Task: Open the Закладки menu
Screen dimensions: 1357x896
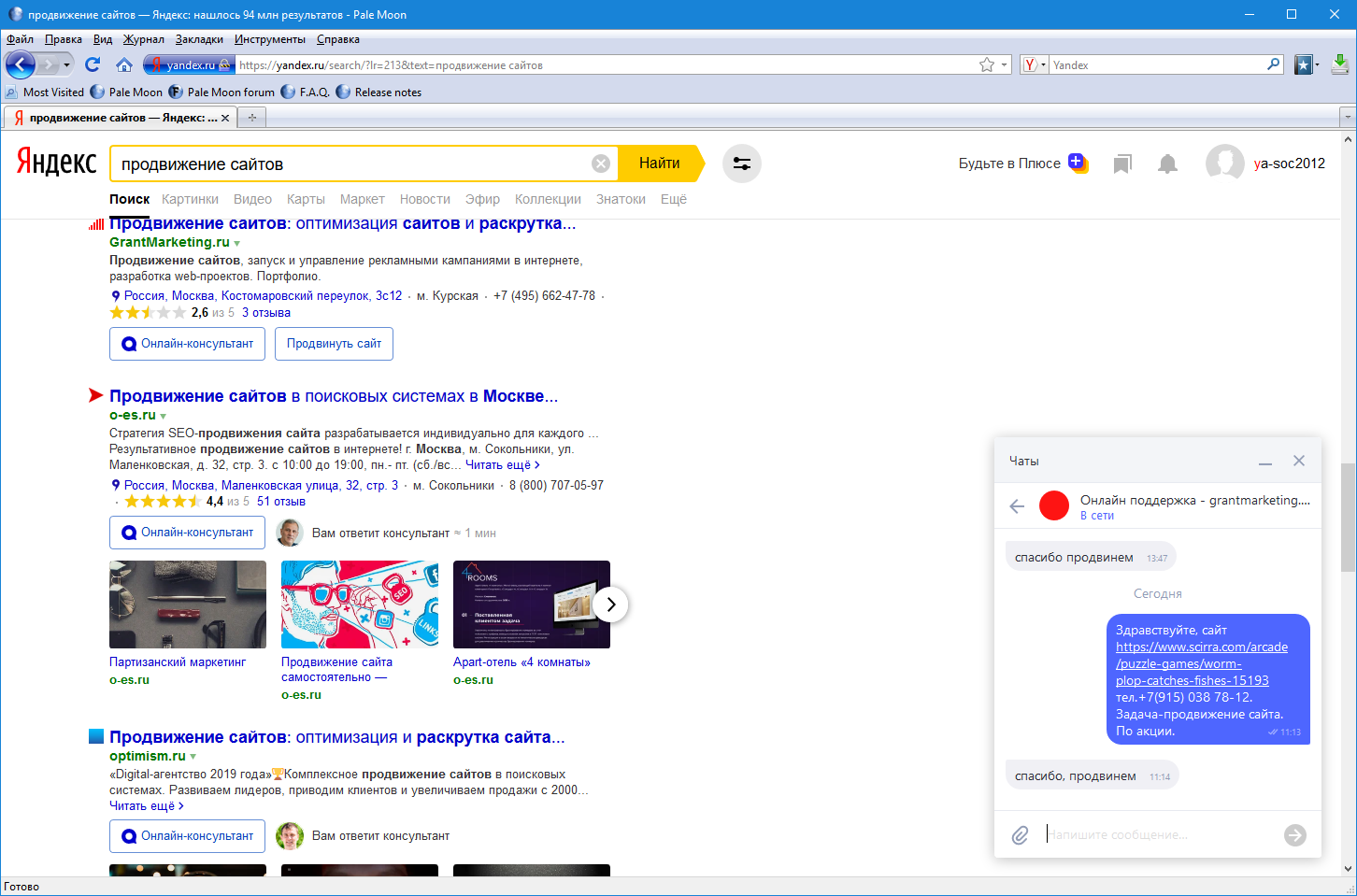Action: pyautogui.click(x=199, y=39)
